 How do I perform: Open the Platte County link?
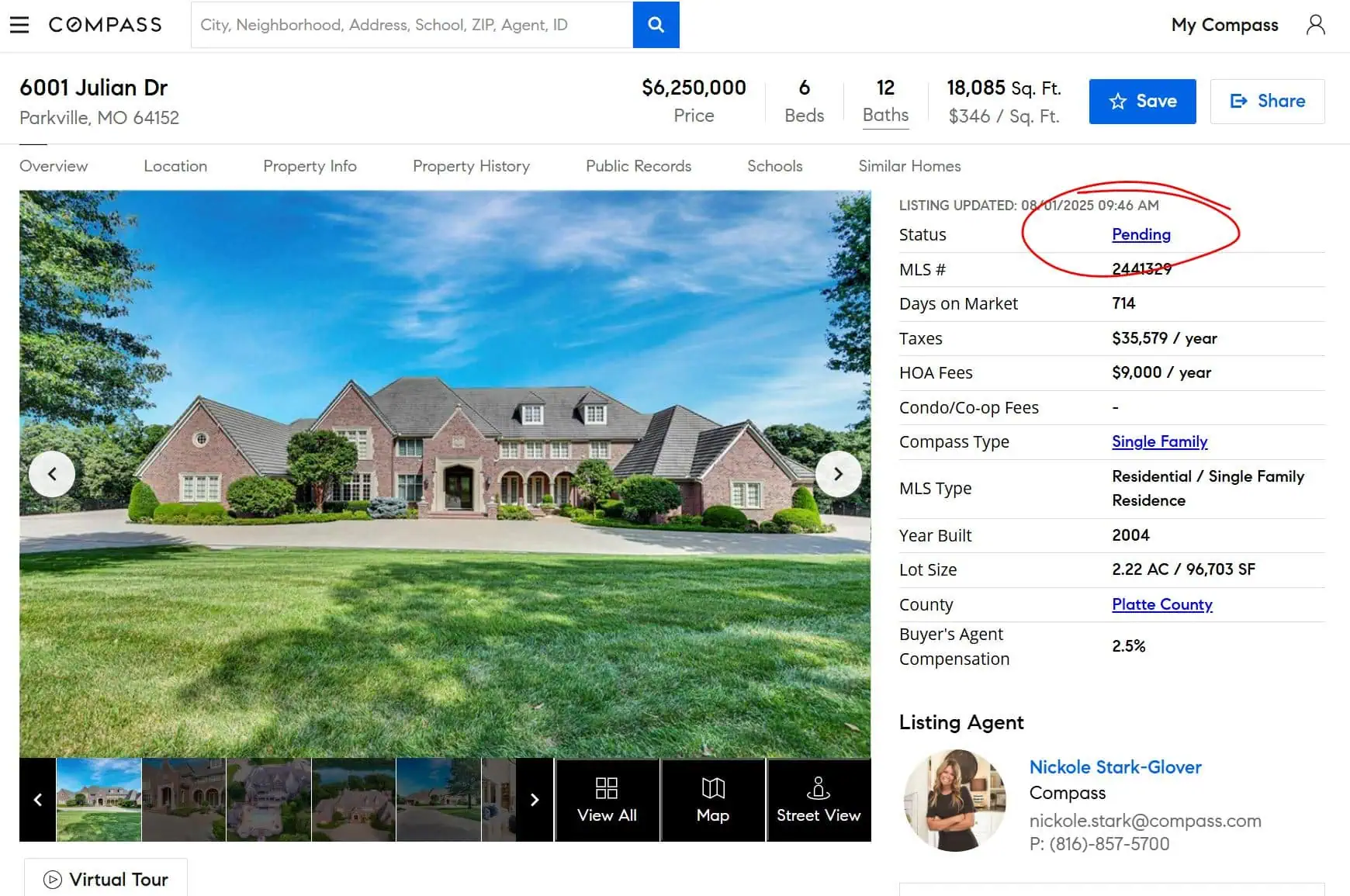coord(1161,604)
